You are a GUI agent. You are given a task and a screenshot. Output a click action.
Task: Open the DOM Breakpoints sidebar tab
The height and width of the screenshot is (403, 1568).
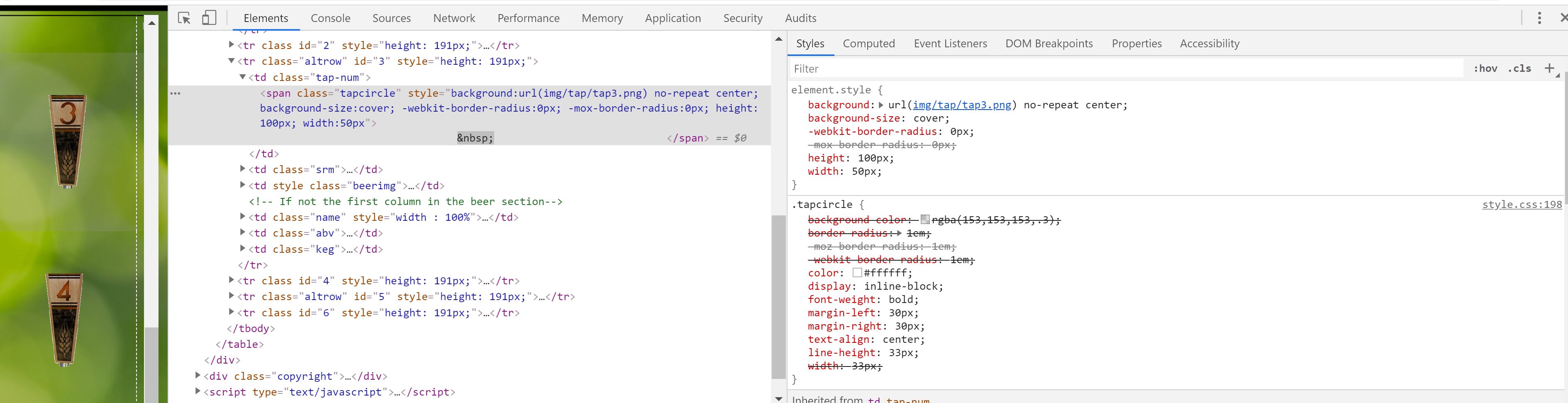[x=1049, y=44]
